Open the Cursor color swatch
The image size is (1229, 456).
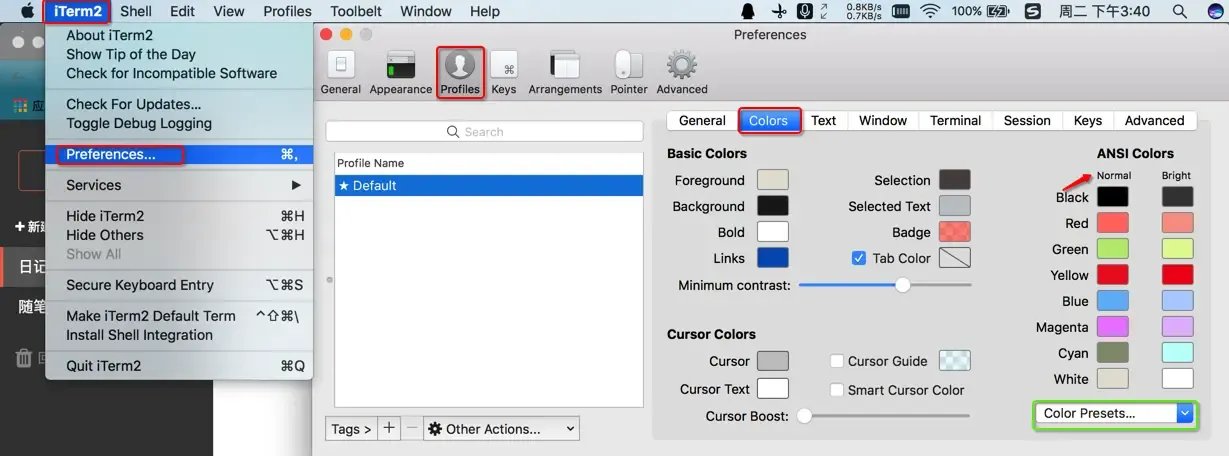click(773, 361)
